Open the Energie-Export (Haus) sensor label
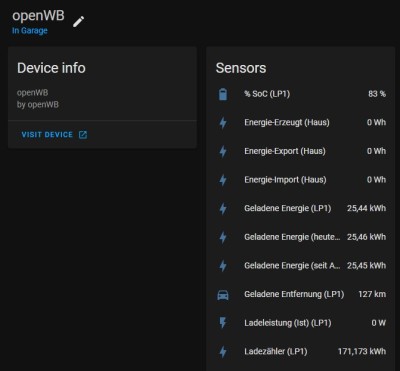 (285, 151)
